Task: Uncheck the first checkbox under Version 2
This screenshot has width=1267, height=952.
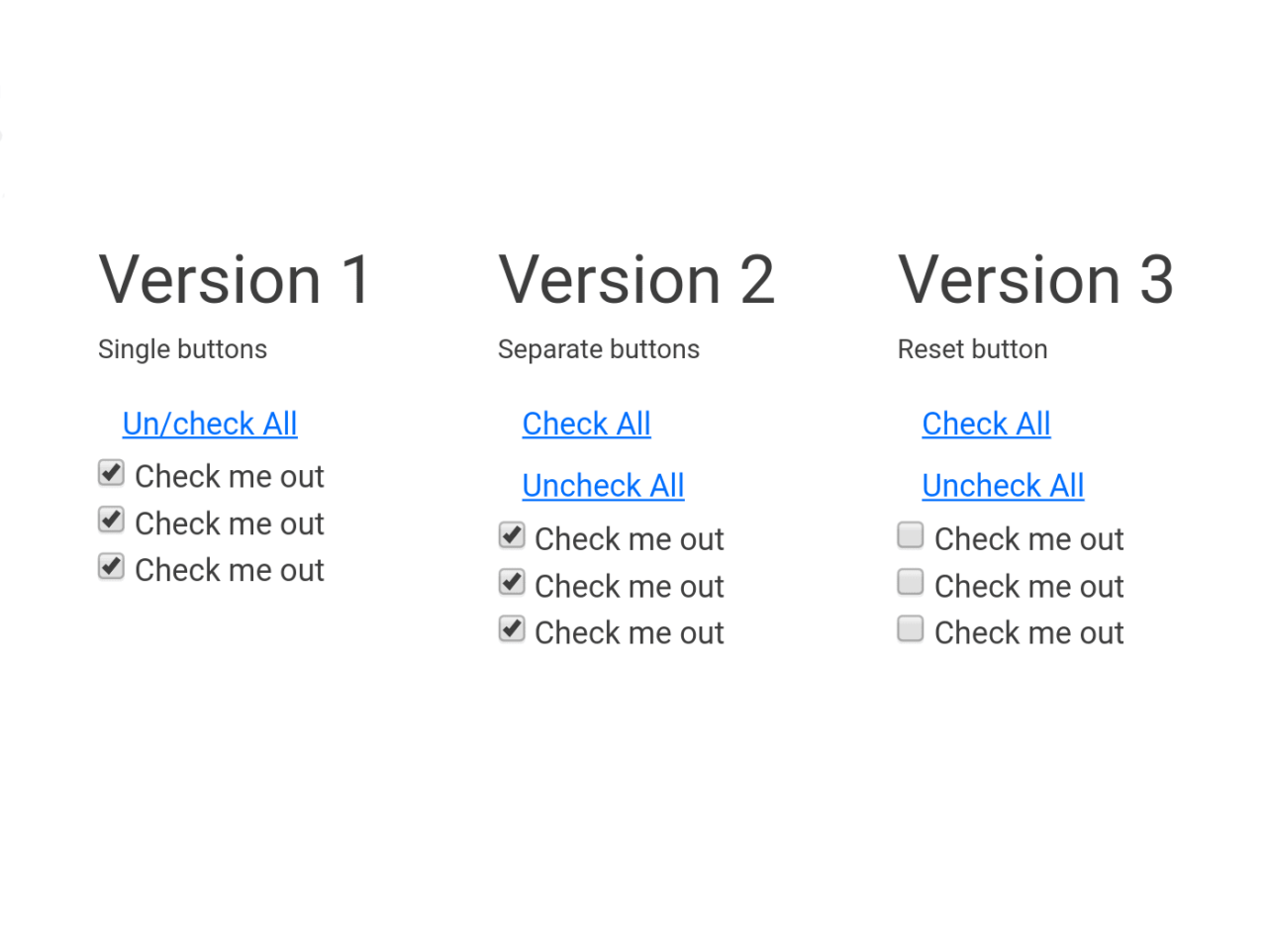Action: (511, 534)
